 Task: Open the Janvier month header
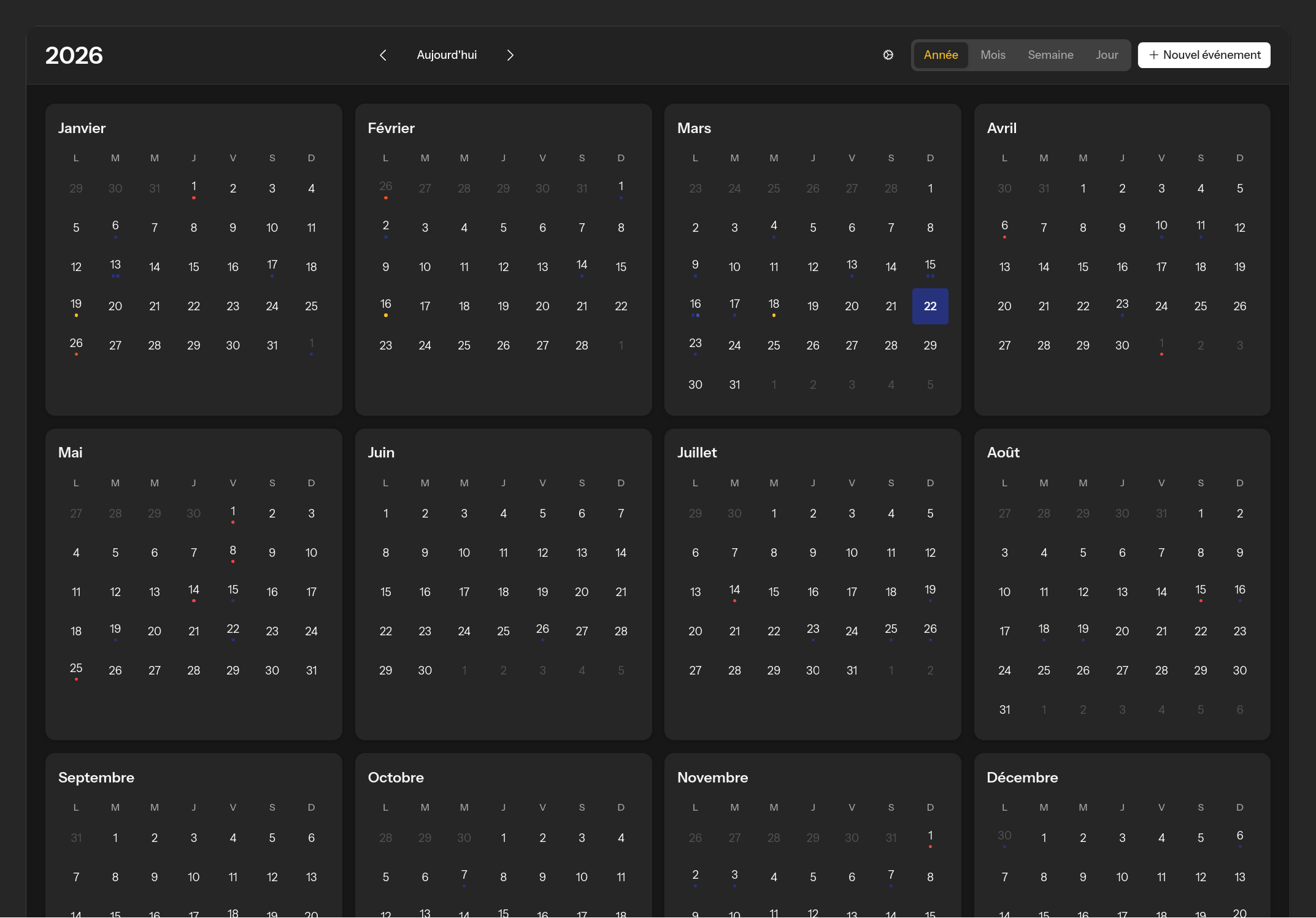pos(82,128)
